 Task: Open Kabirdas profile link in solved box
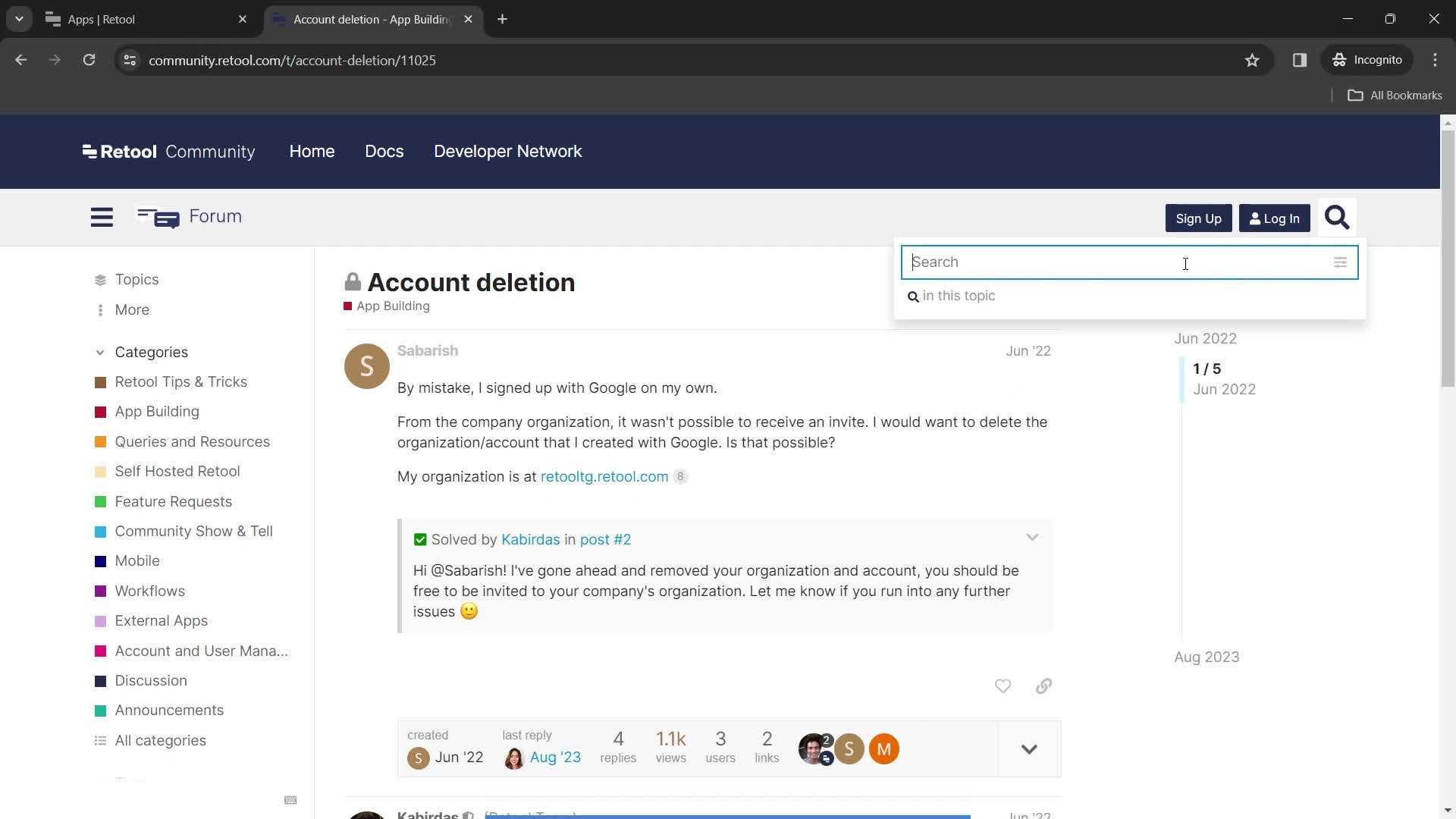[x=530, y=540]
